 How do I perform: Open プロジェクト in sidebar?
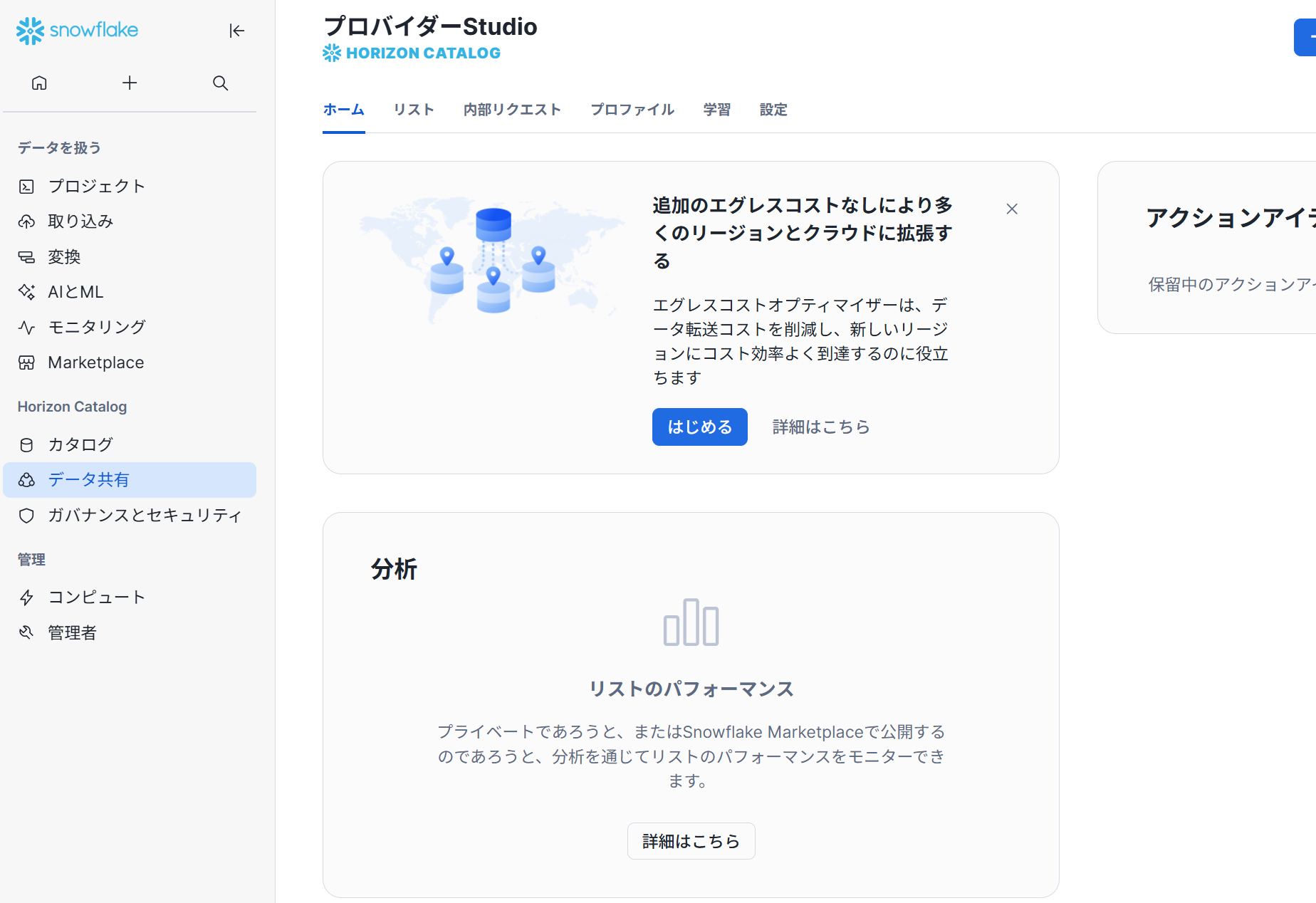pyautogui.click(x=130, y=187)
